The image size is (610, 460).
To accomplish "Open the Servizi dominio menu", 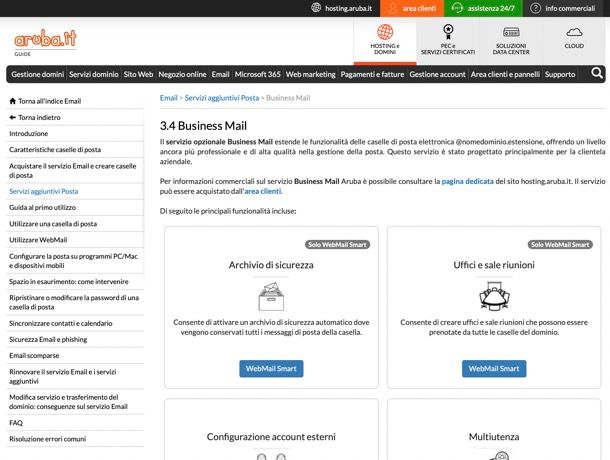I will coord(94,74).
